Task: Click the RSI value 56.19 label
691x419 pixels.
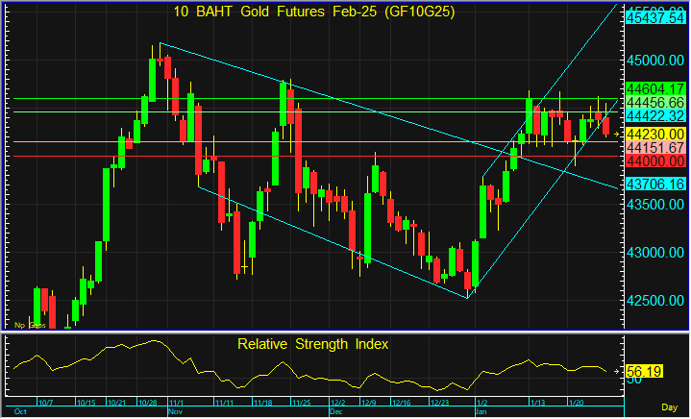Action: tap(647, 372)
